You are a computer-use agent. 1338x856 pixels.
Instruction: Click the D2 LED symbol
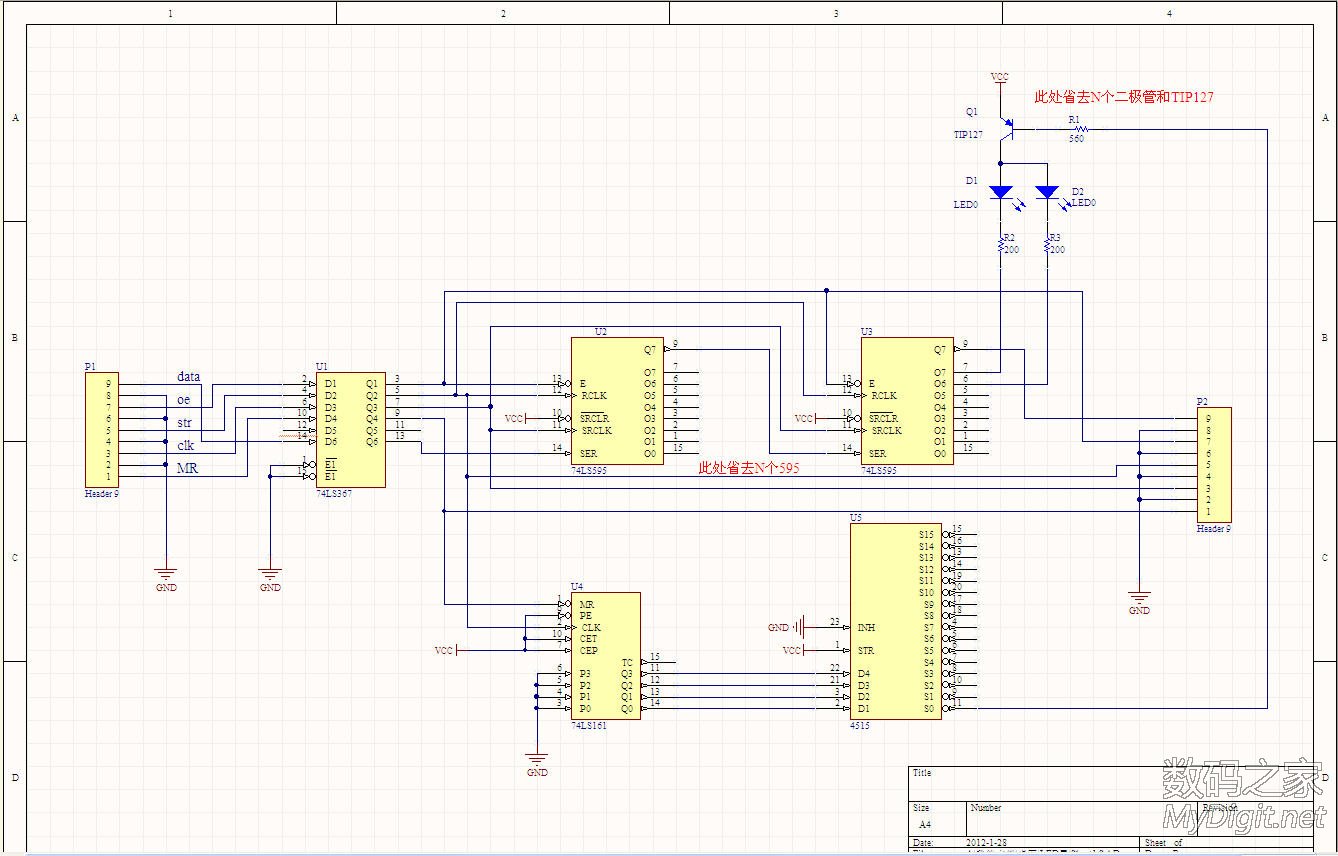pos(1047,192)
